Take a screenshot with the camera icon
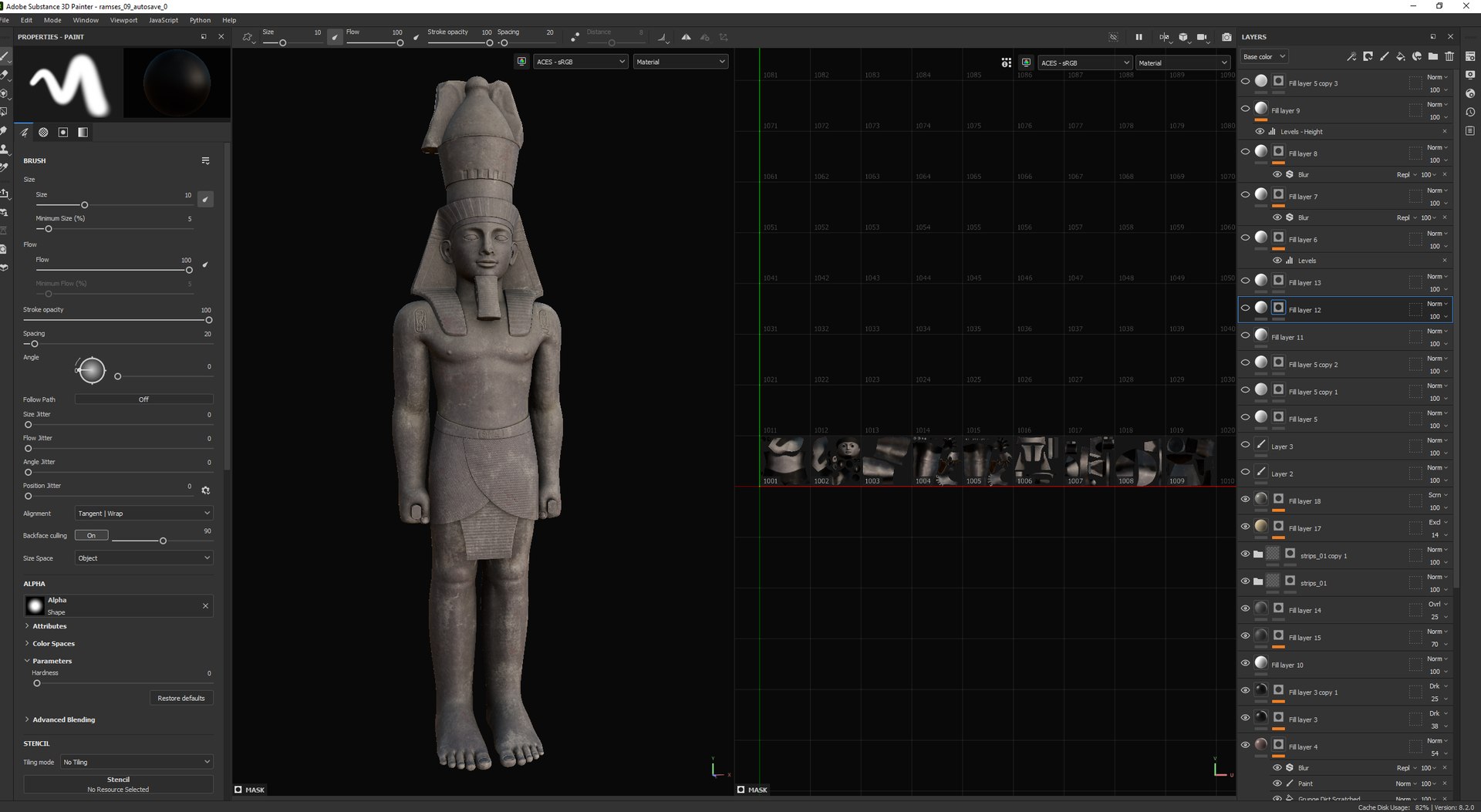This screenshot has width=1481, height=812. [x=1226, y=37]
